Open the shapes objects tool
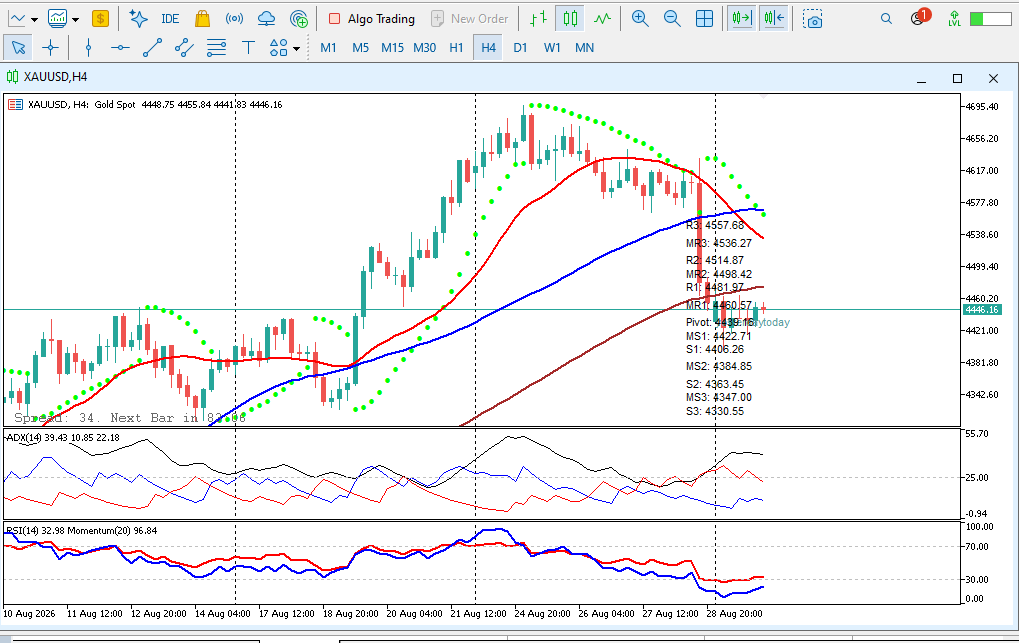This screenshot has height=643, width=1025. click(x=278, y=48)
